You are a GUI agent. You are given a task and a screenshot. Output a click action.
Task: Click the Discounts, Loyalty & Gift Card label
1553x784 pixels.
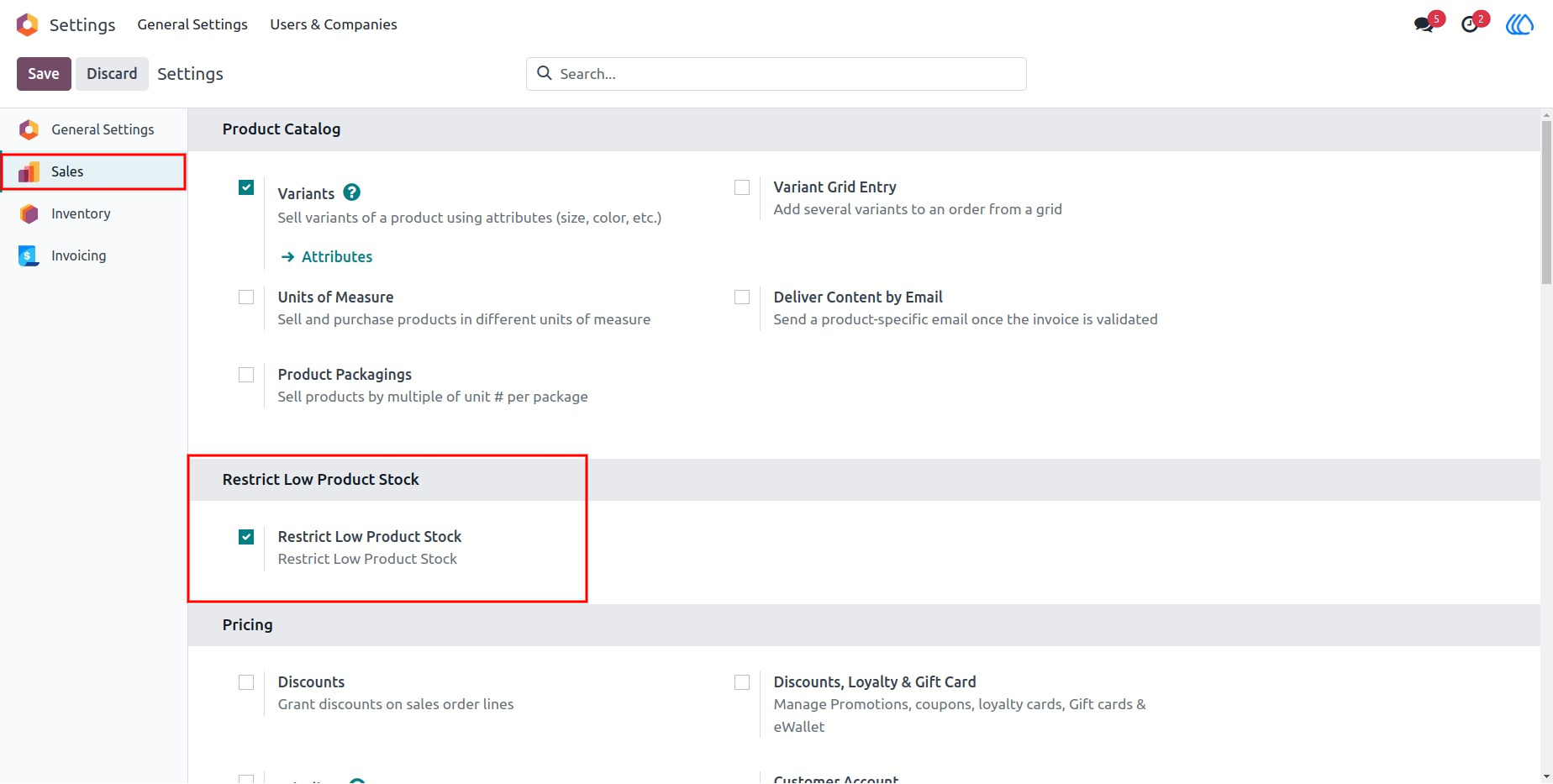(875, 682)
